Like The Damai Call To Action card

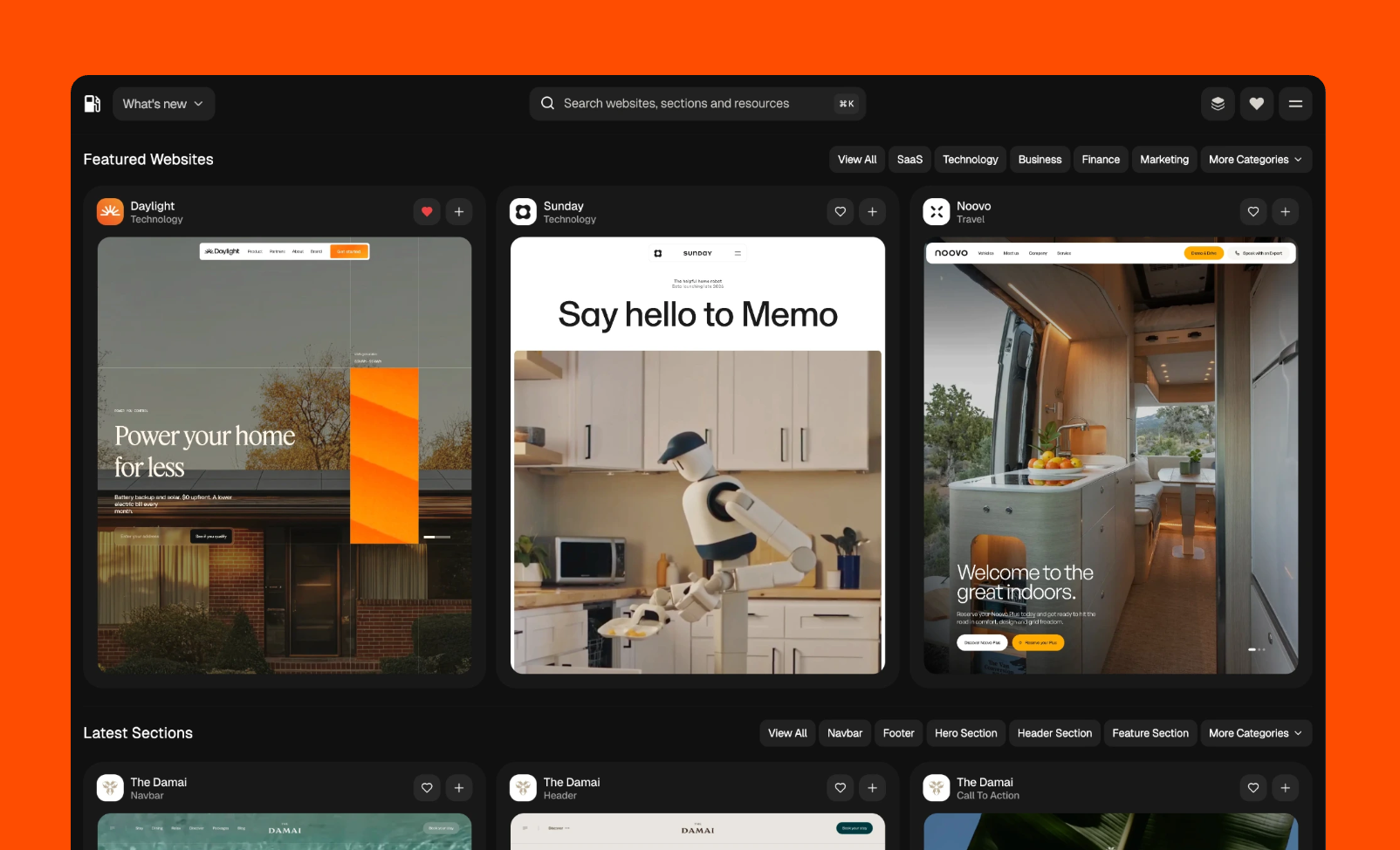1253,788
